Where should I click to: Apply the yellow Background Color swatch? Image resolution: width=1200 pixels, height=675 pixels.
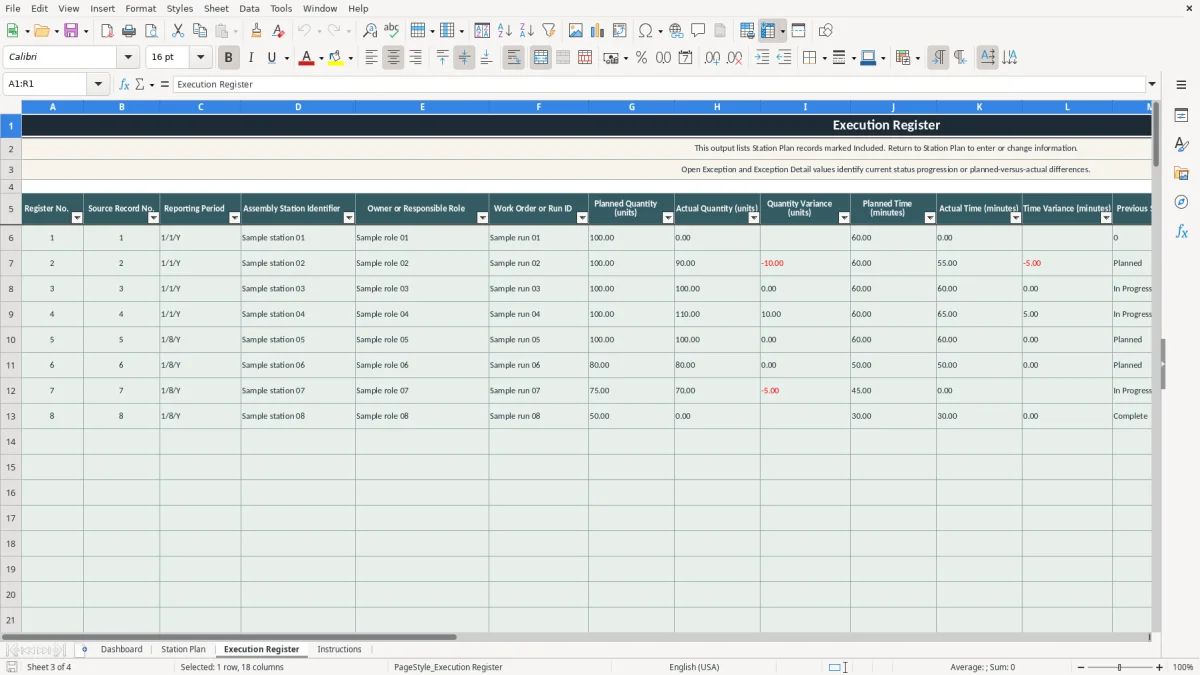coord(336,58)
